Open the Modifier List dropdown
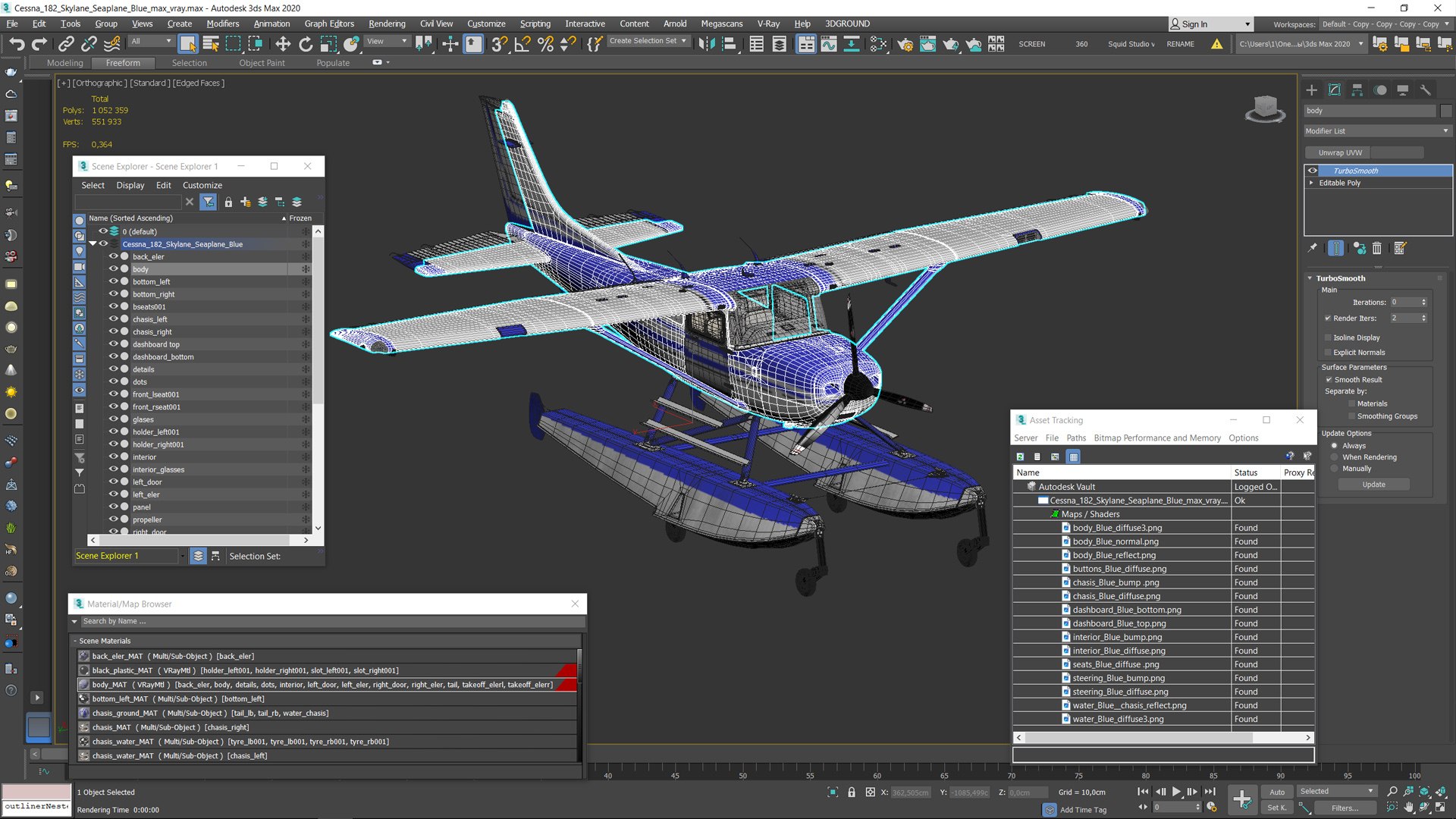This screenshot has width=1456, height=819. click(x=1377, y=131)
